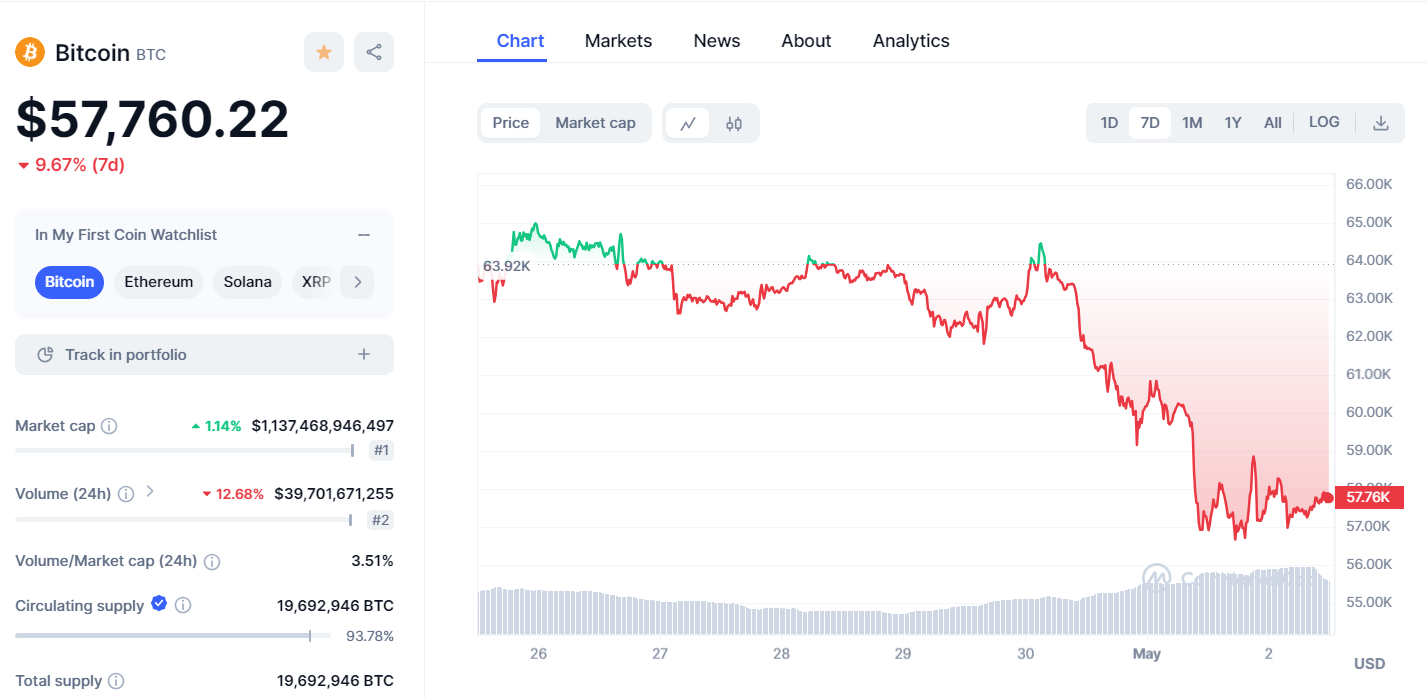Open the News tab
This screenshot has height=698, width=1427.
(x=717, y=41)
